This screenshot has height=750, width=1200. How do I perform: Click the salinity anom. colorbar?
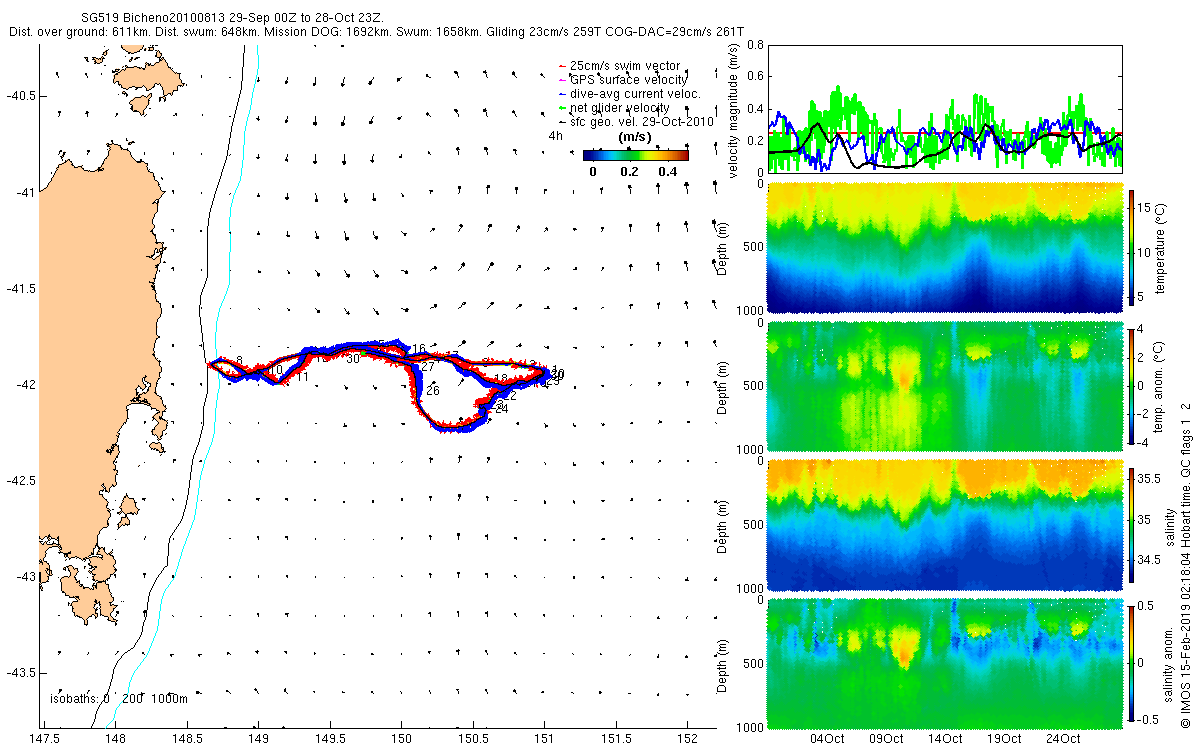pyautogui.click(x=1132, y=662)
